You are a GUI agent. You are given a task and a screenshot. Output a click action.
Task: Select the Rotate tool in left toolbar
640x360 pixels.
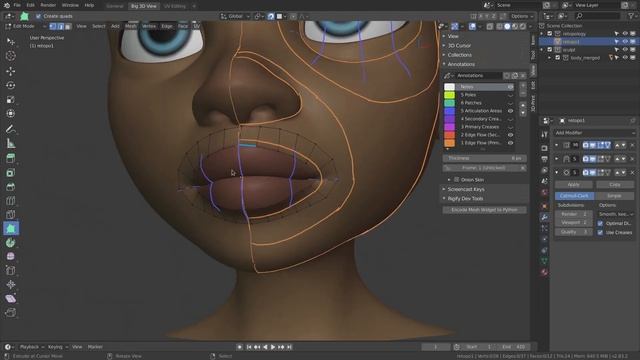[x=11, y=85]
